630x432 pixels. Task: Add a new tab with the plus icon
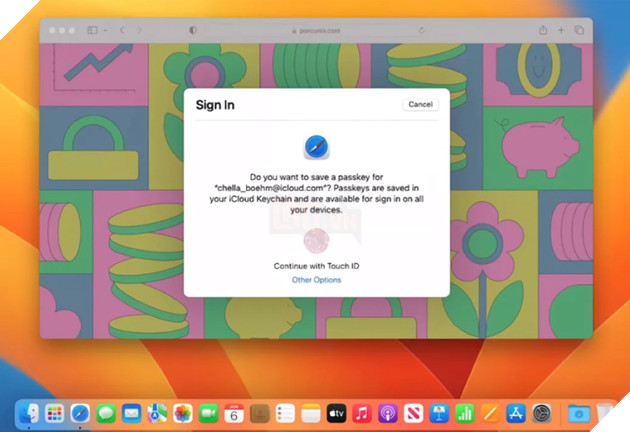pos(561,30)
